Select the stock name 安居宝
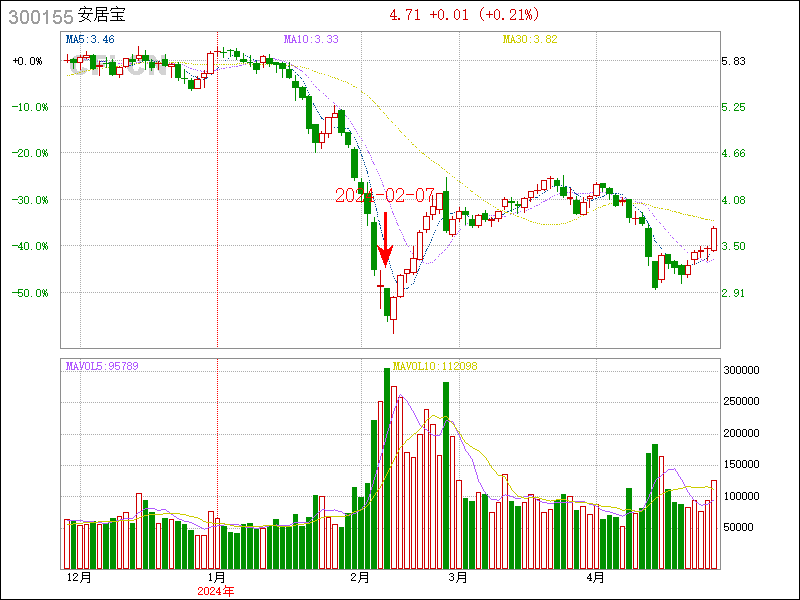Viewport: 800px width, 600px height. pos(103,16)
